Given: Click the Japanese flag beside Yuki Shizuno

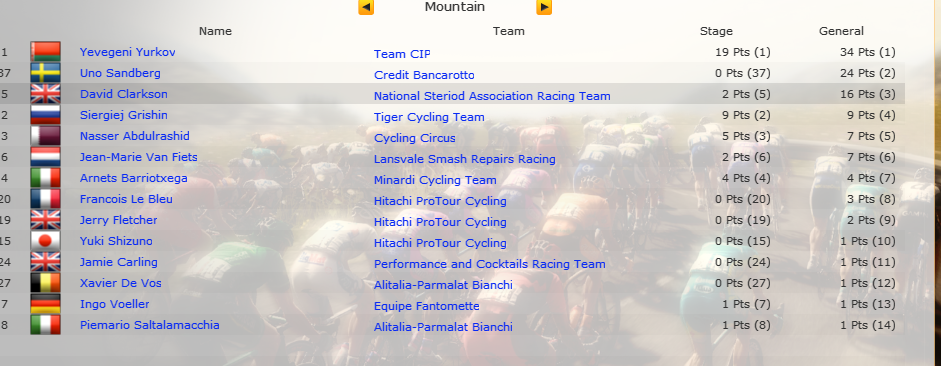Looking at the screenshot, I should coord(46,241).
